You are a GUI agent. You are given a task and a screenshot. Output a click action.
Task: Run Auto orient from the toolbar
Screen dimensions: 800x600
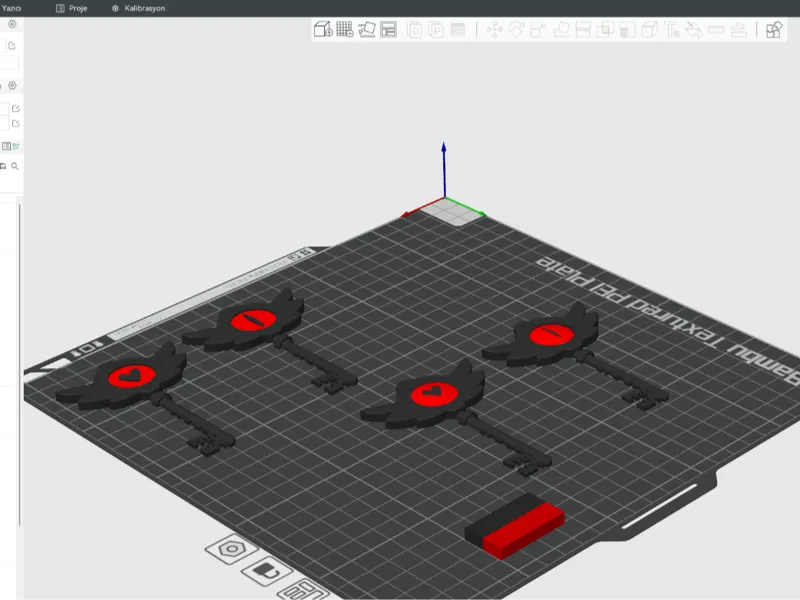367,30
